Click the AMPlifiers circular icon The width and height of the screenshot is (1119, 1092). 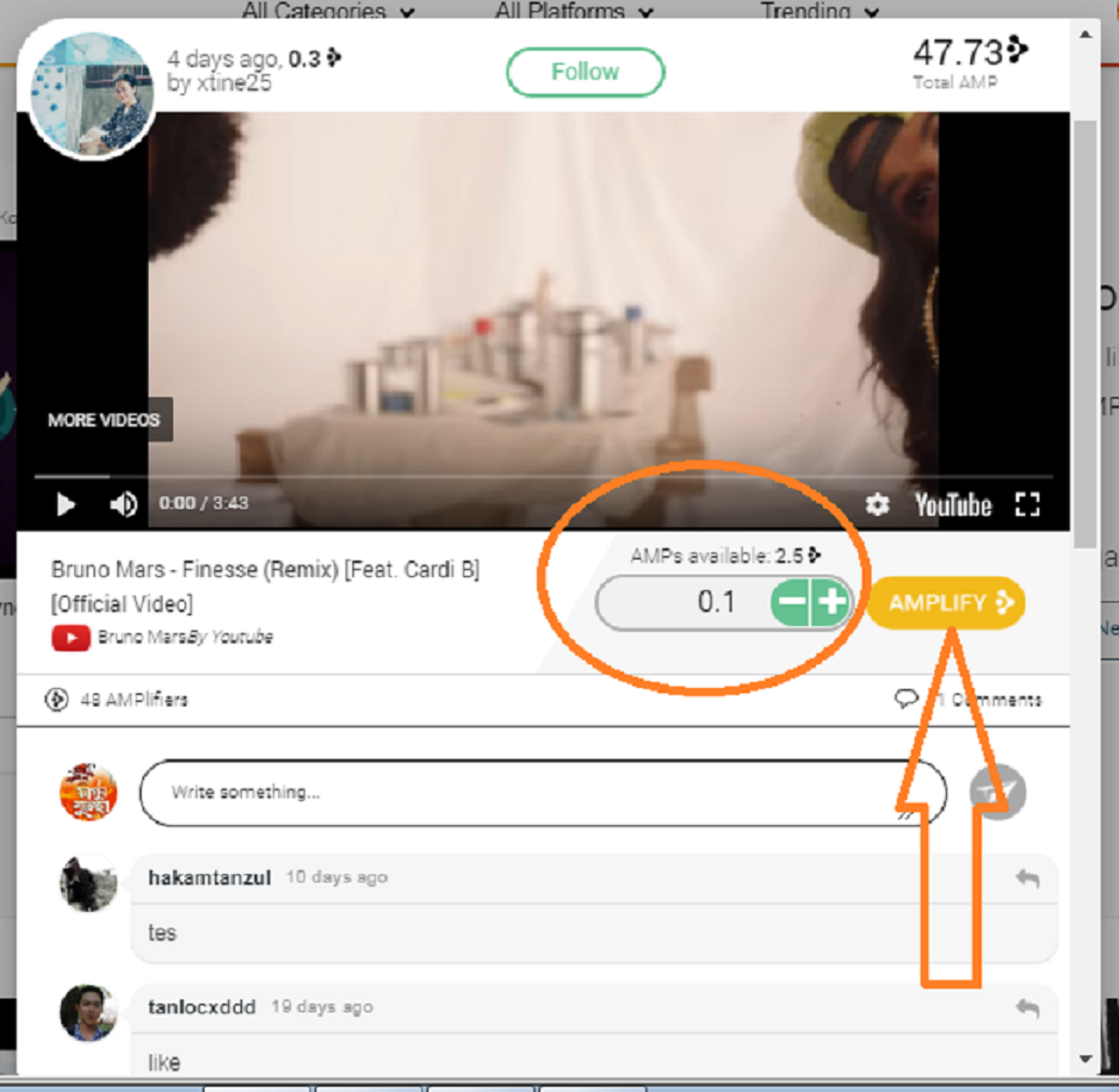[57, 699]
